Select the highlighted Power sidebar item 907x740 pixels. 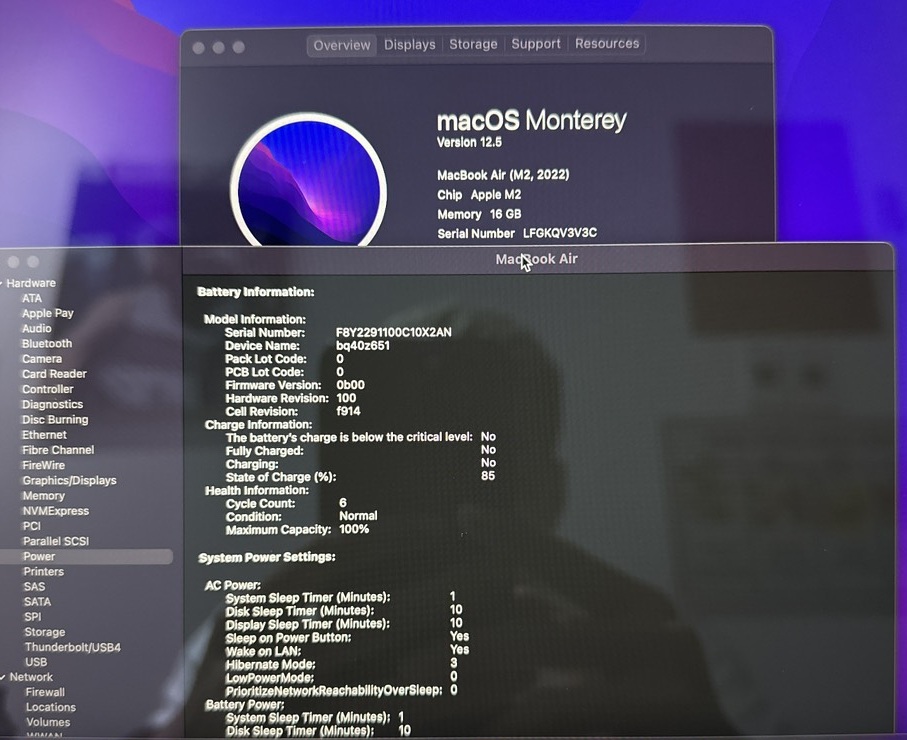[87, 557]
